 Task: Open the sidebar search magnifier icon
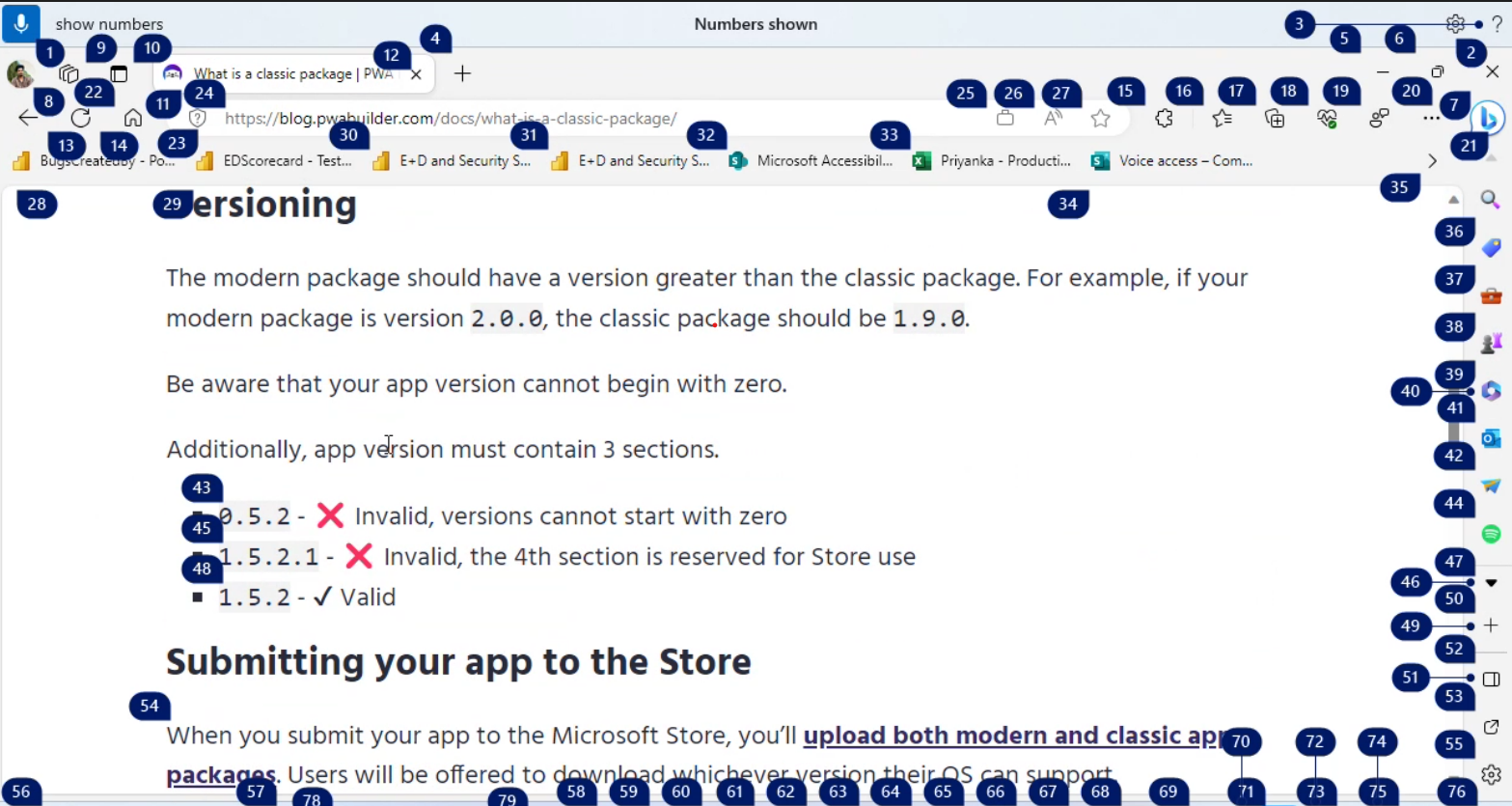tap(1490, 200)
